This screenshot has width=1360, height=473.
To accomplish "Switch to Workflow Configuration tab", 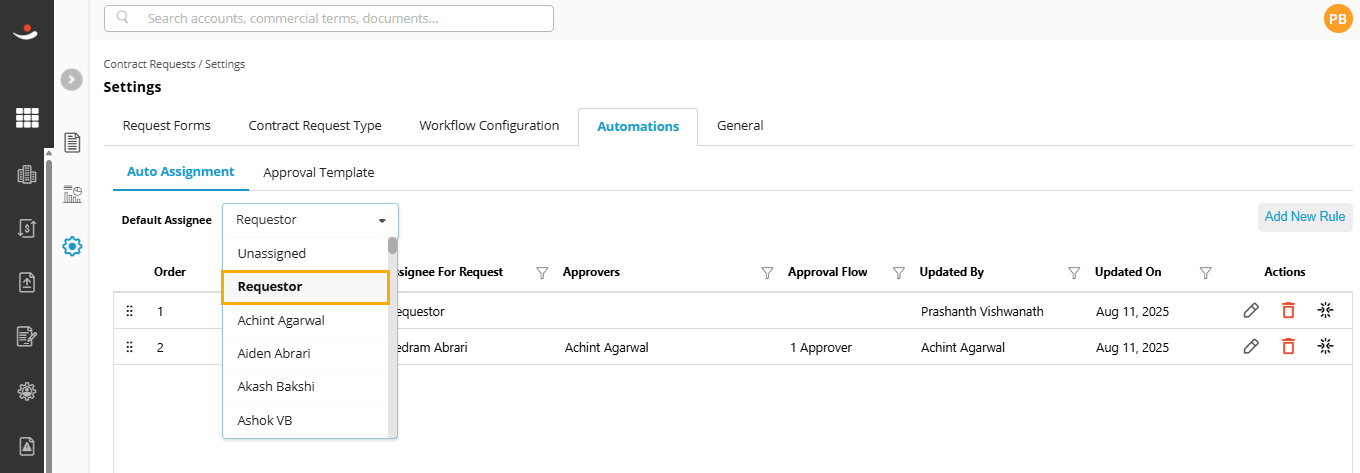I will pos(489,126).
